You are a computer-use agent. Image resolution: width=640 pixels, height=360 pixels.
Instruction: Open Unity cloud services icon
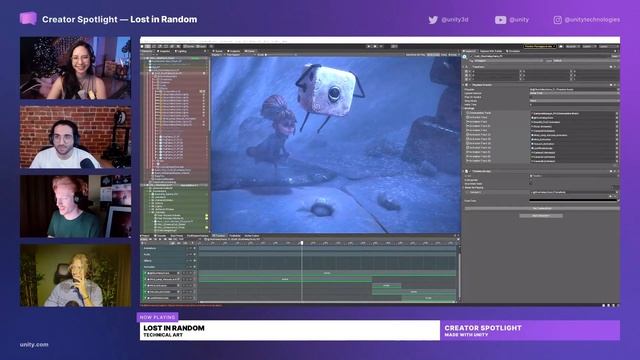click(561, 47)
